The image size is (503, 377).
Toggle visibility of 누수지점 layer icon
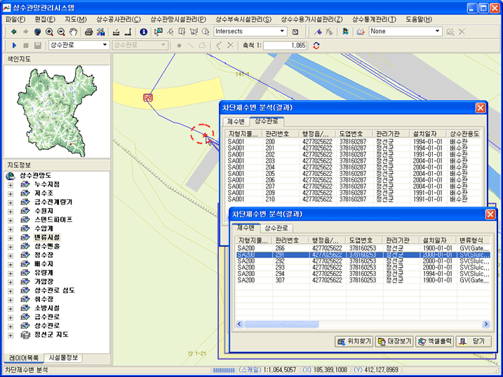click(25, 184)
